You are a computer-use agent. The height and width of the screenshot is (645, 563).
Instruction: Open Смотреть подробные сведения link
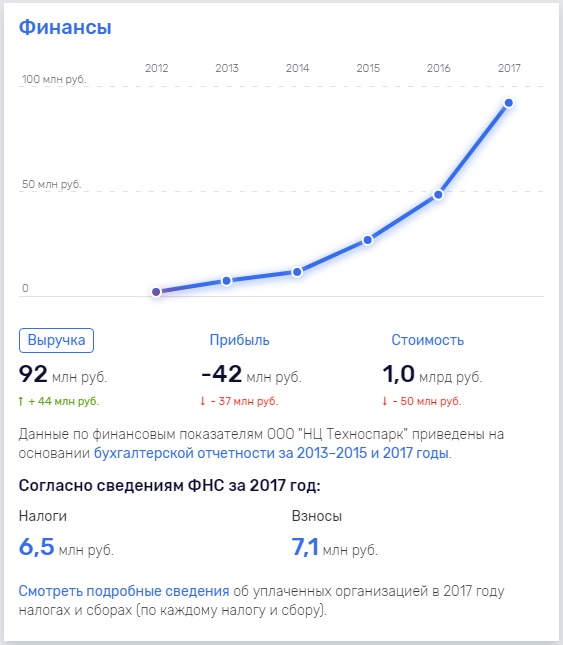pyautogui.click(x=124, y=591)
